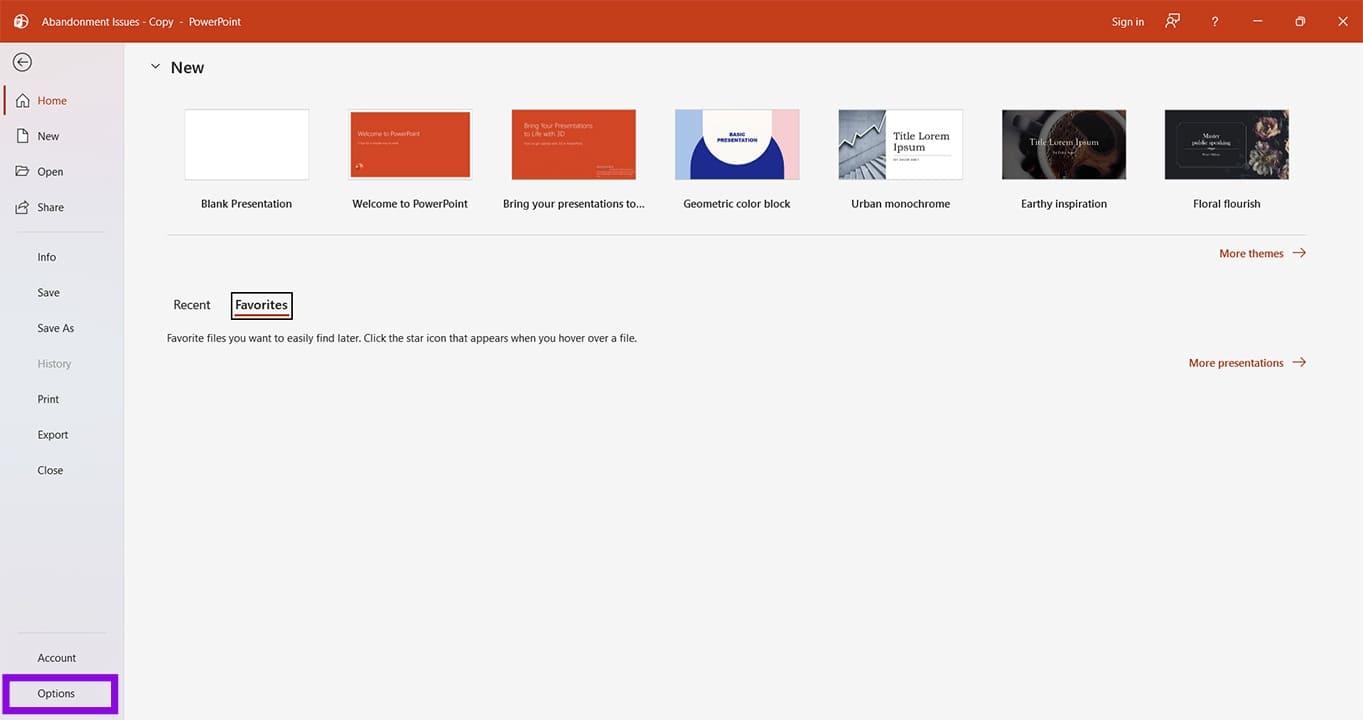The width and height of the screenshot is (1363, 720).
Task: Click the Open folder icon in sidebar
Action: pyautogui.click(x=22, y=172)
